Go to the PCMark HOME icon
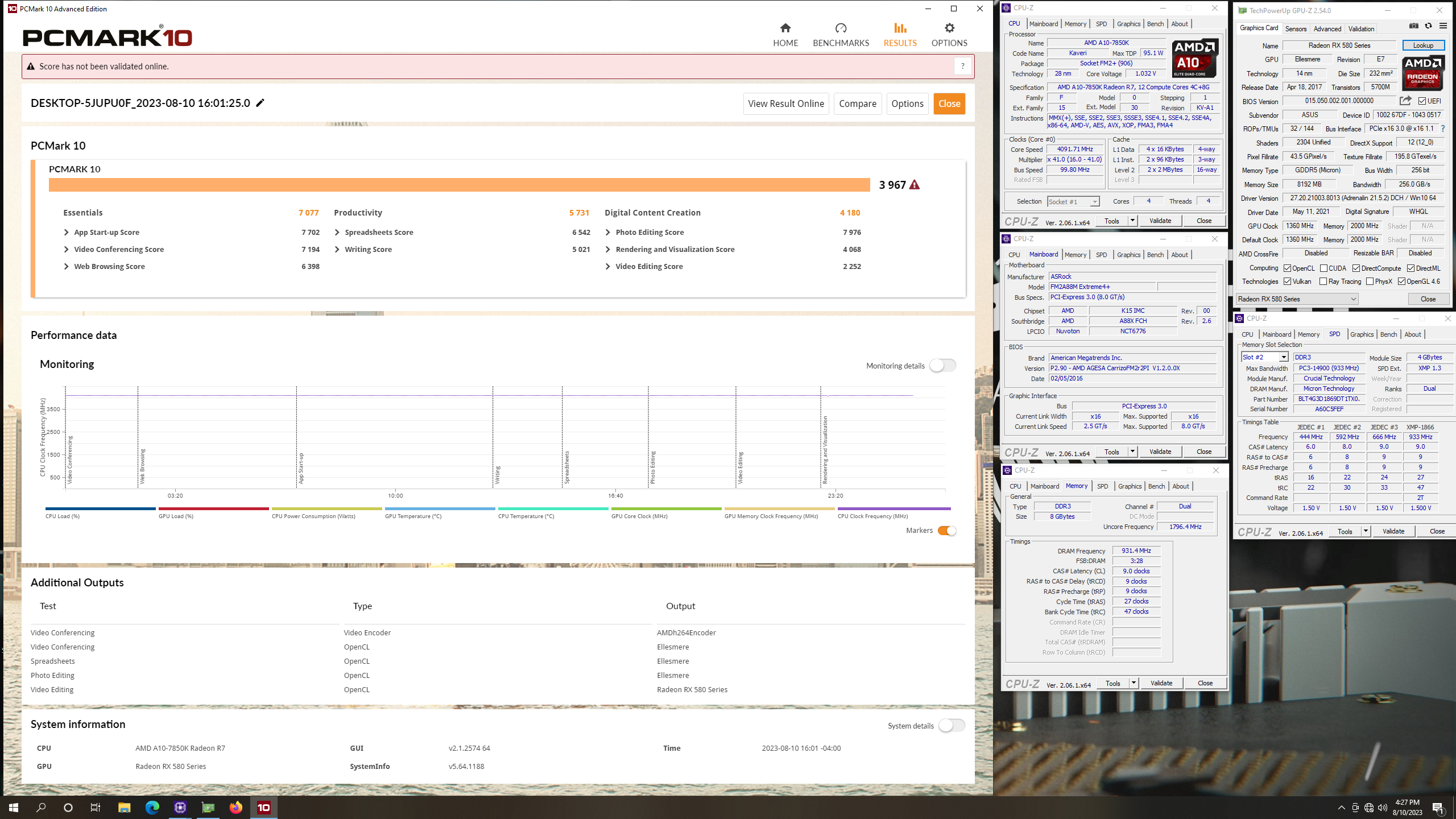The width and height of the screenshot is (1456, 819). [x=785, y=28]
